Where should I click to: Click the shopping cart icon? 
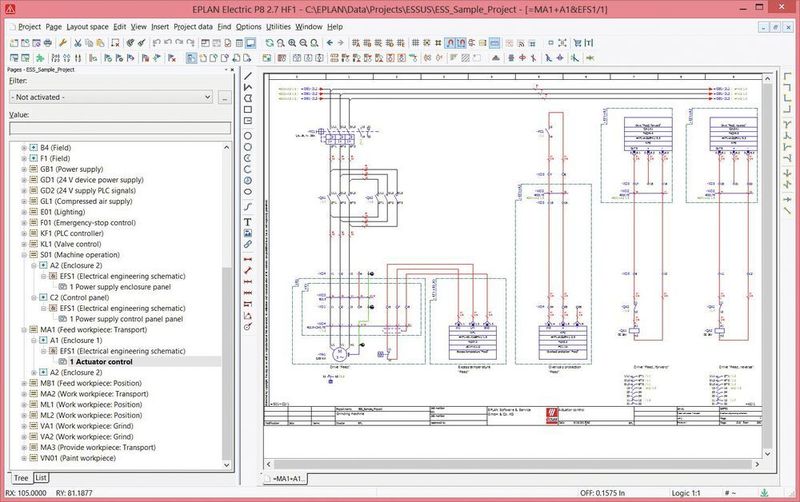577,43
